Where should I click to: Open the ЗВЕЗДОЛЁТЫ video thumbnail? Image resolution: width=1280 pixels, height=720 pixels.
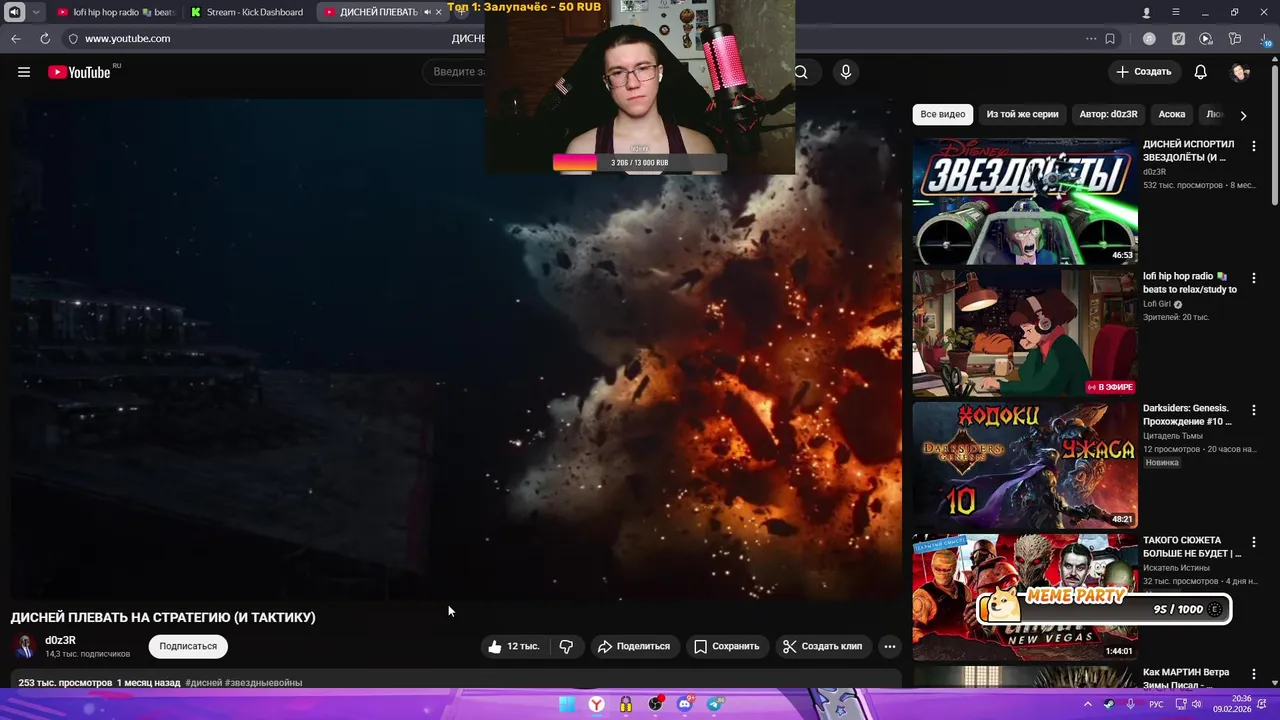[1025, 201]
